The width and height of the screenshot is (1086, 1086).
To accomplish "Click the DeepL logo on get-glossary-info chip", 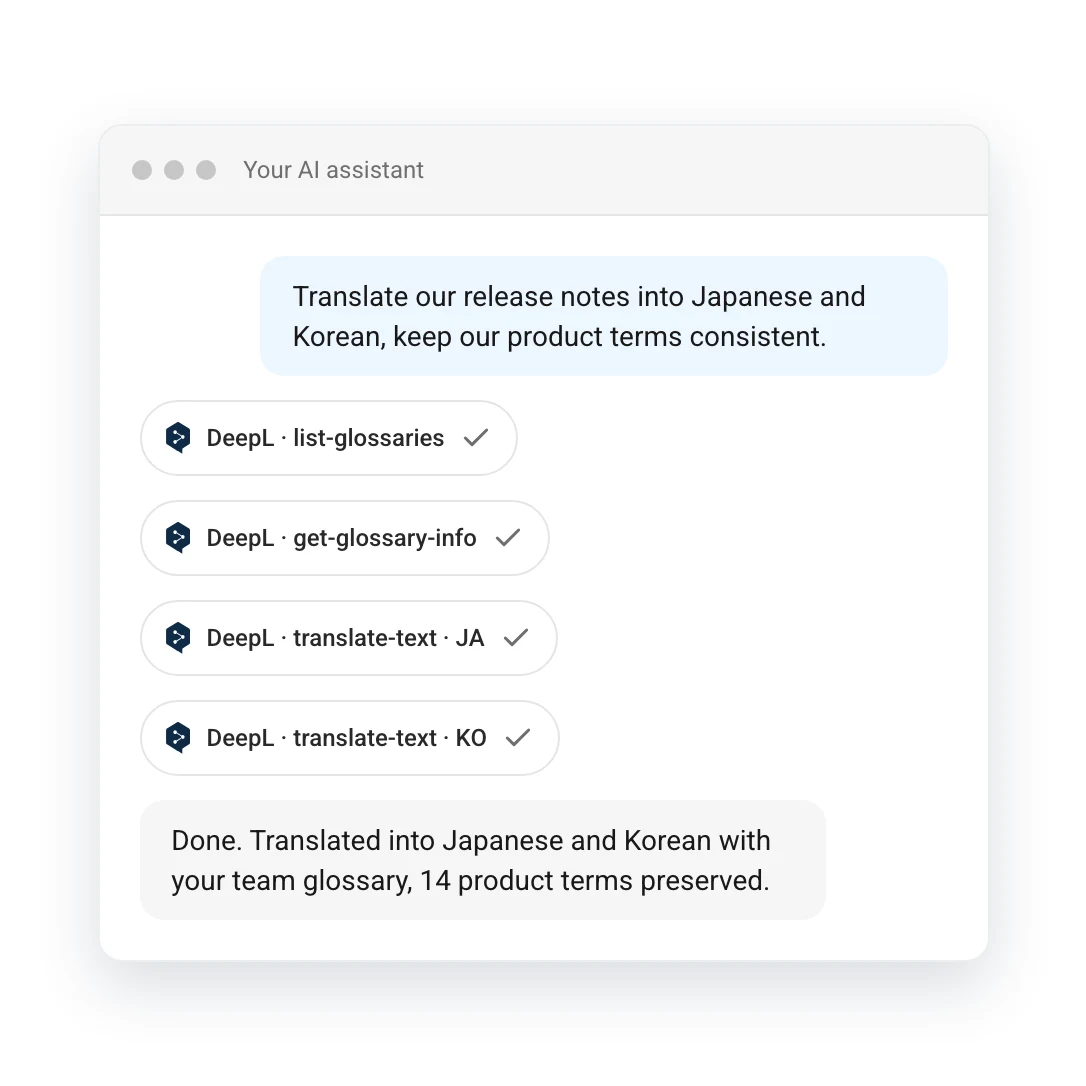I will coord(178,537).
